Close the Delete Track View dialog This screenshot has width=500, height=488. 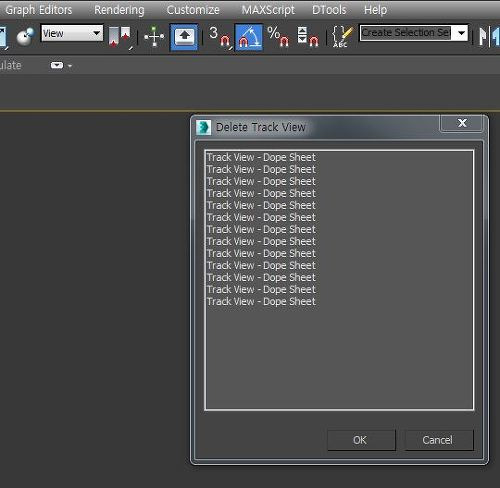462,123
